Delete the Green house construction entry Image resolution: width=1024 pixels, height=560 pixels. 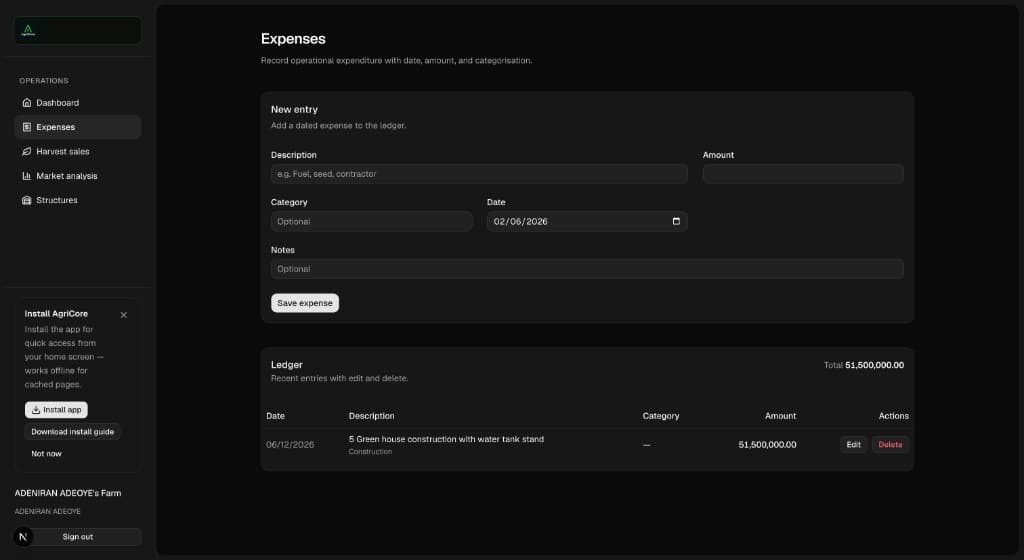890,444
